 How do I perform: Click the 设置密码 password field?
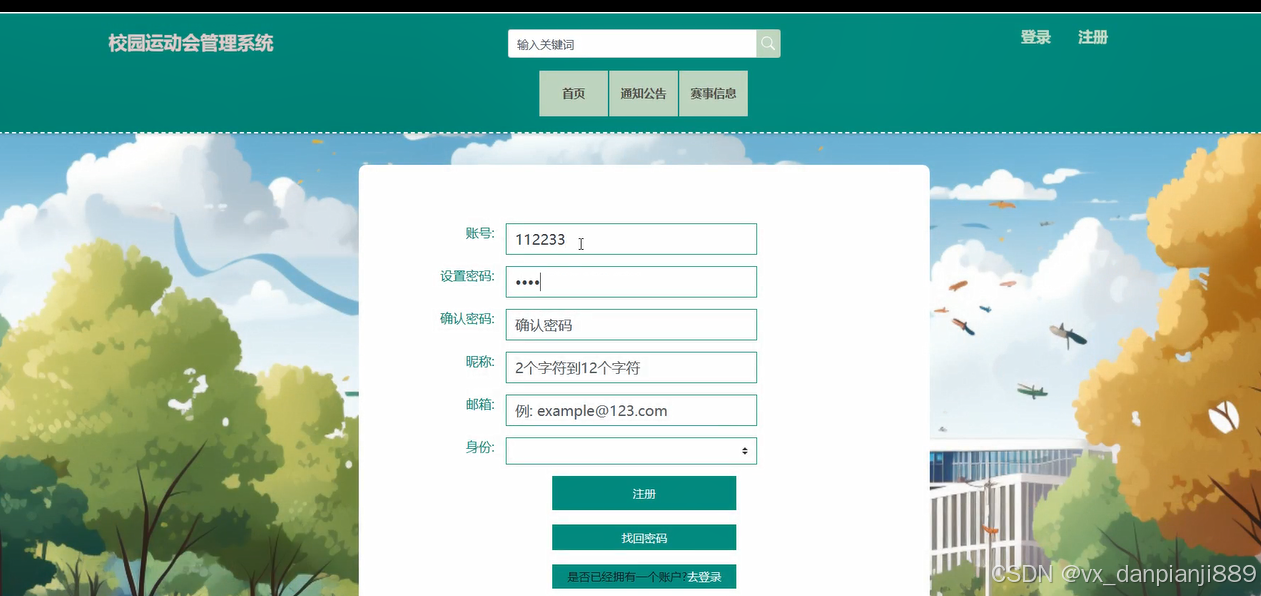631,282
